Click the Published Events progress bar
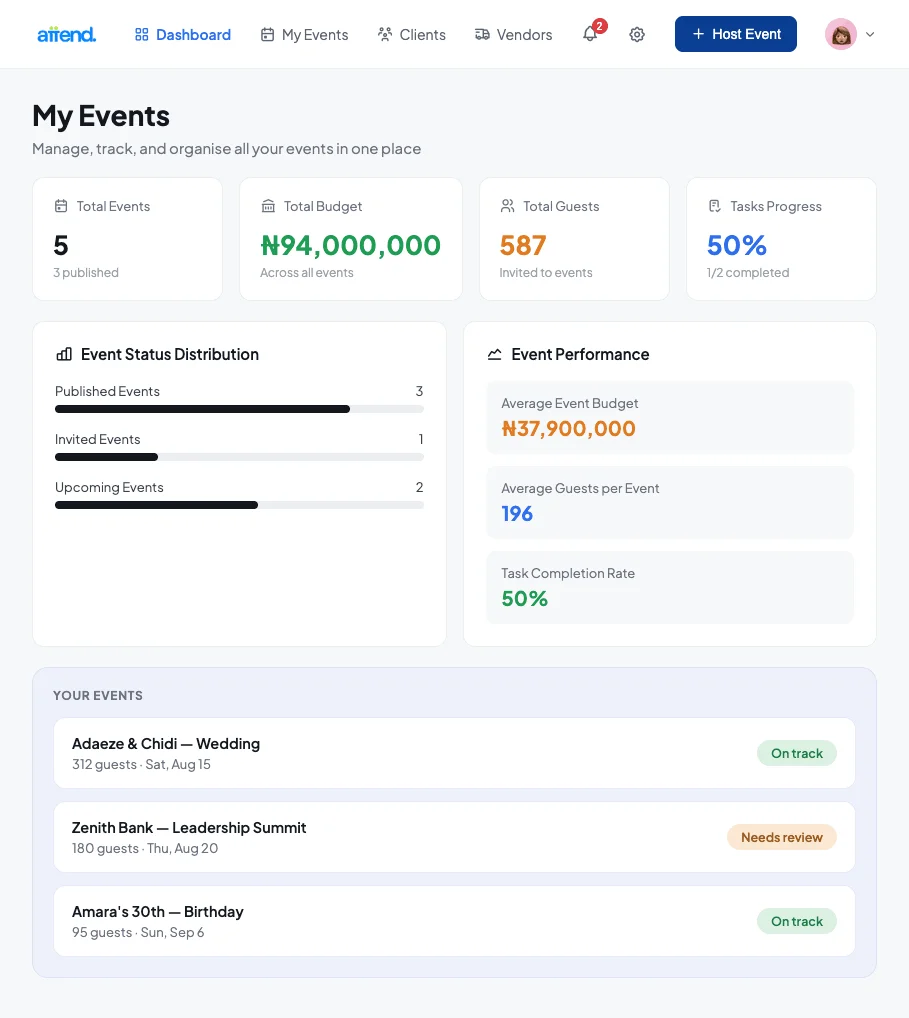The height and width of the screenshot is (1018, 909). pos(240,409)
